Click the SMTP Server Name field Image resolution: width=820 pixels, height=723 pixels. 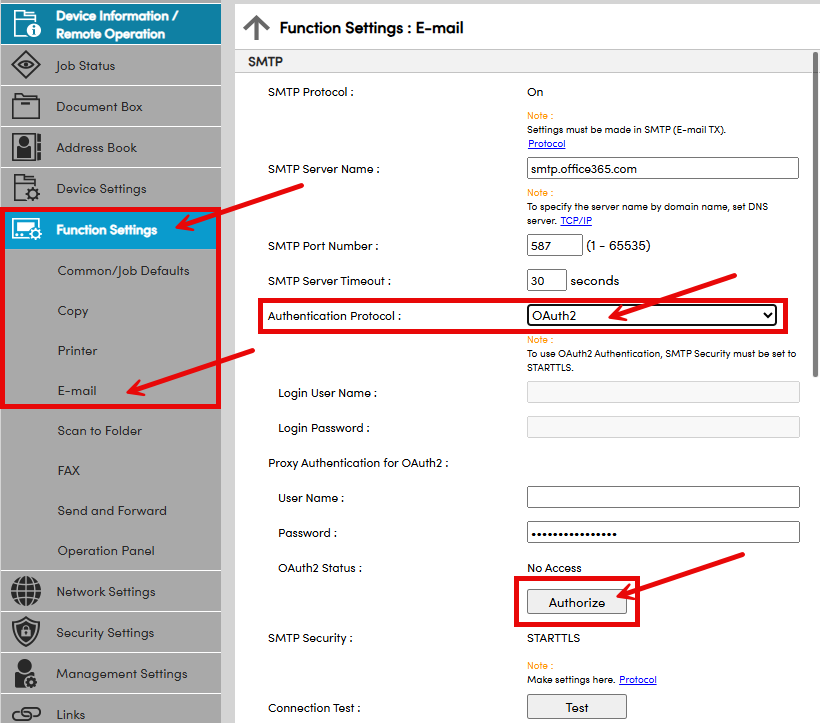pyautogui.click(x=663, y=168)
